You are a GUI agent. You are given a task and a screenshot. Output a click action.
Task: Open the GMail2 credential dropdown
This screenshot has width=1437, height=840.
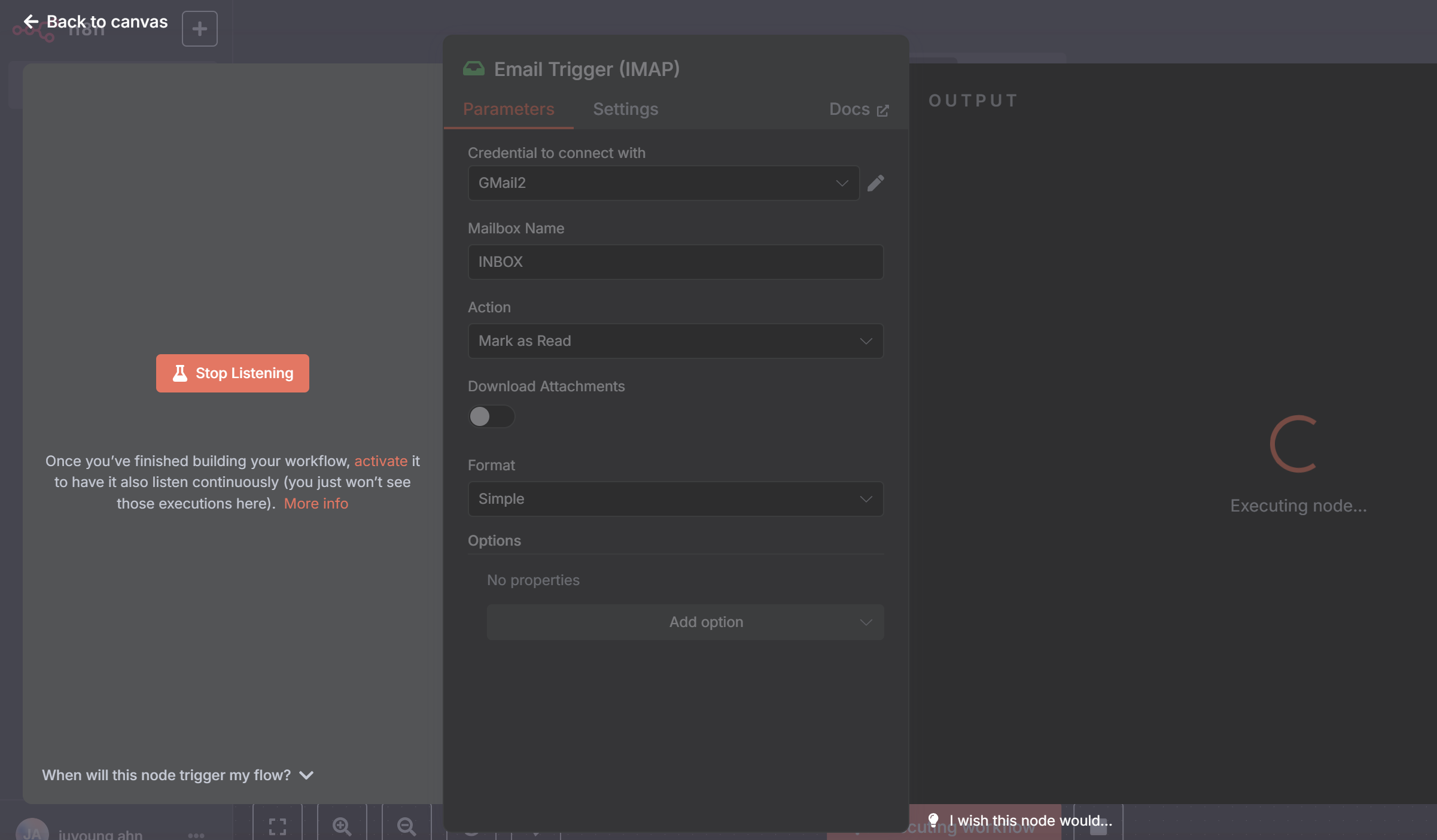point(663,183)
